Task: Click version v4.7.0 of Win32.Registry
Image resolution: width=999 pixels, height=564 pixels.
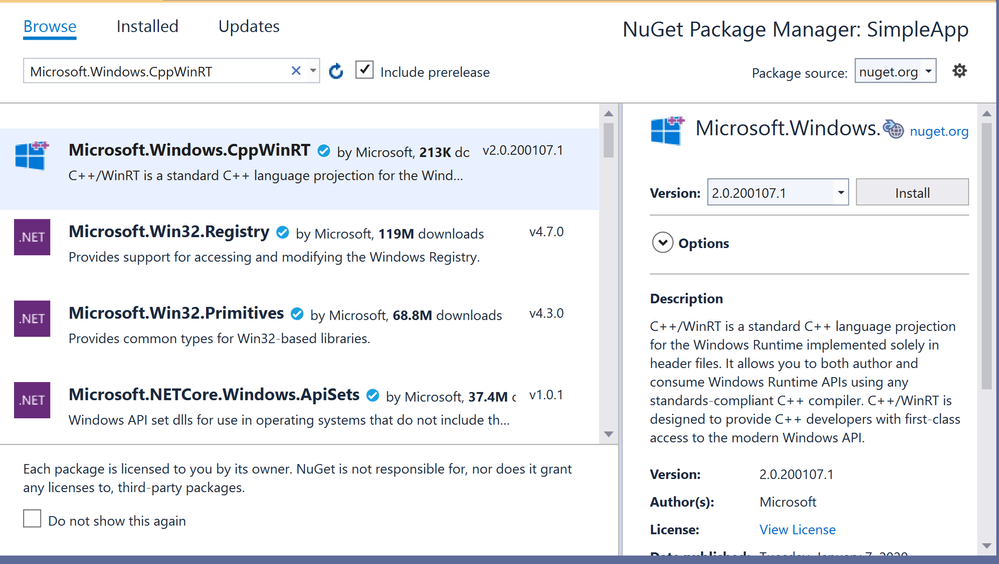Action: tap(546, 232)
